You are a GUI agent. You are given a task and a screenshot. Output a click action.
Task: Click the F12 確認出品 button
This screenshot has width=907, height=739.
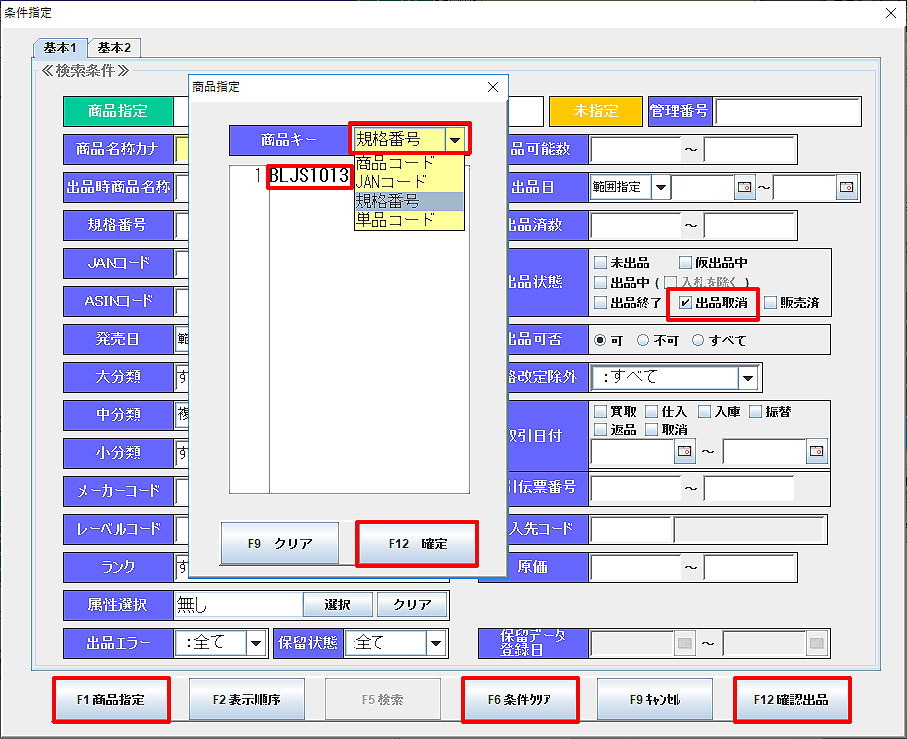(791, 700)
